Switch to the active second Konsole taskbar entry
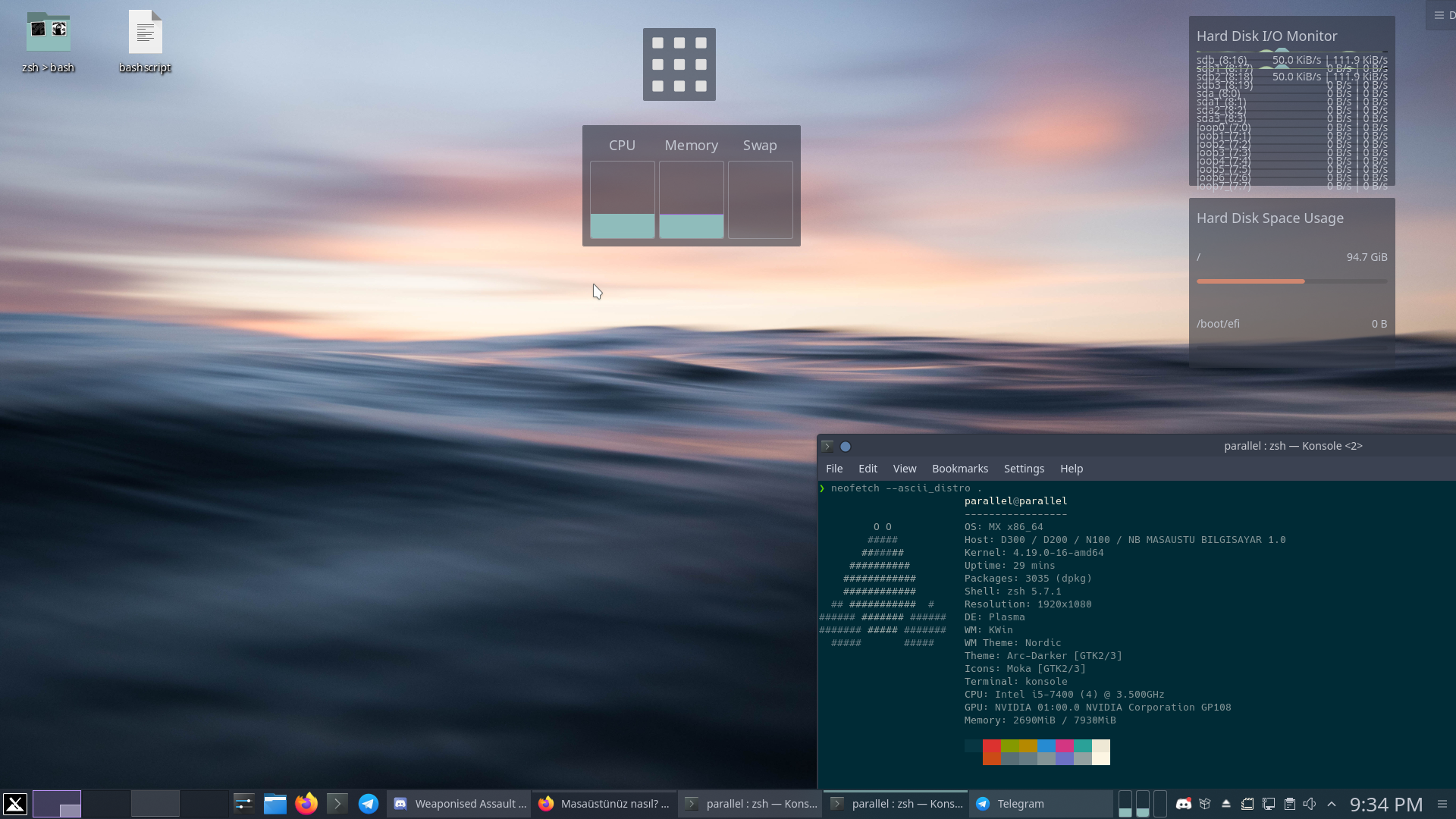Viewport: 1456px width, 819px height. (x=896, y=804)
